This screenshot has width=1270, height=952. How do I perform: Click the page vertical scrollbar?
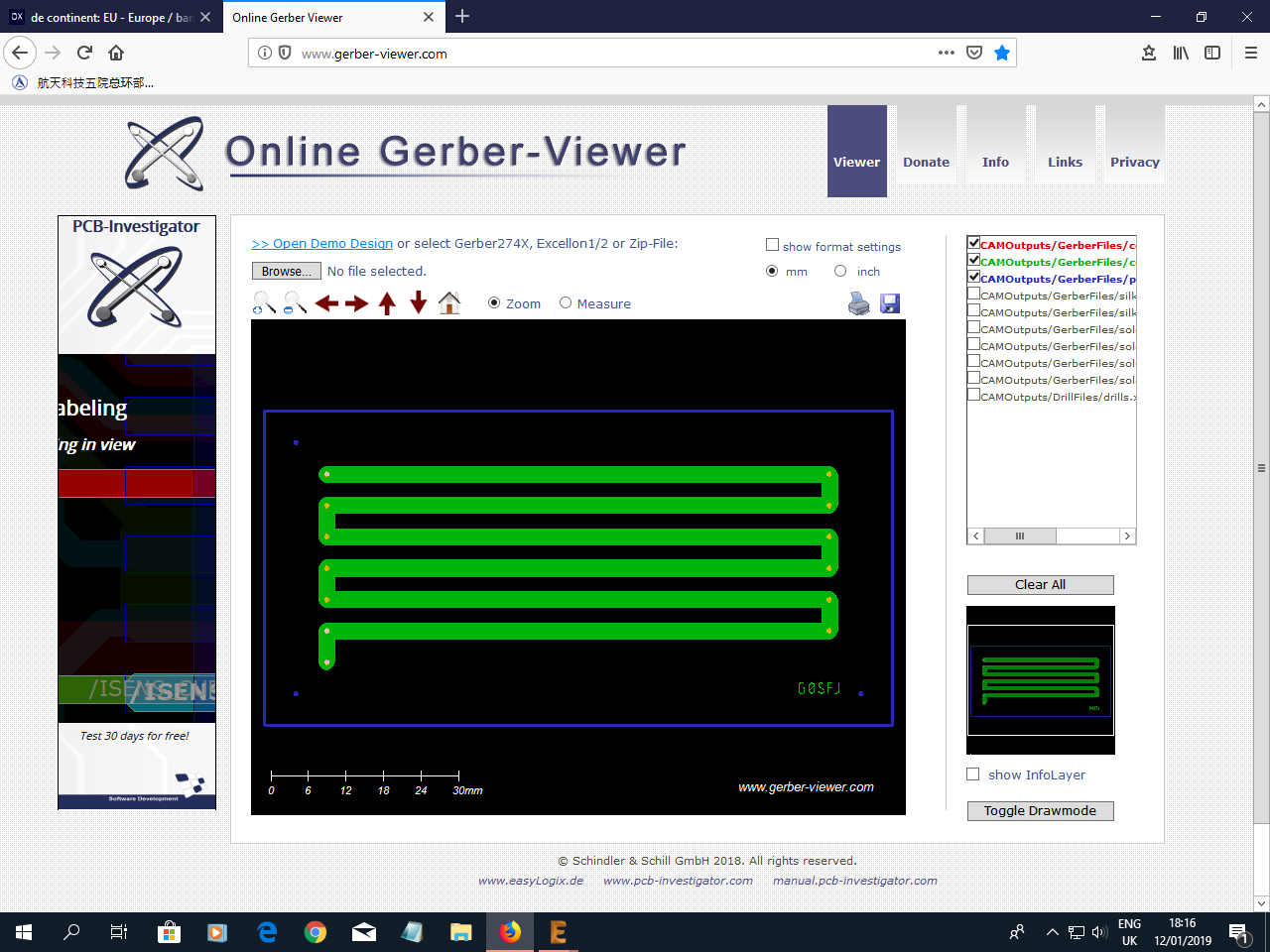pyautogui.click(x=1261, y=466)
